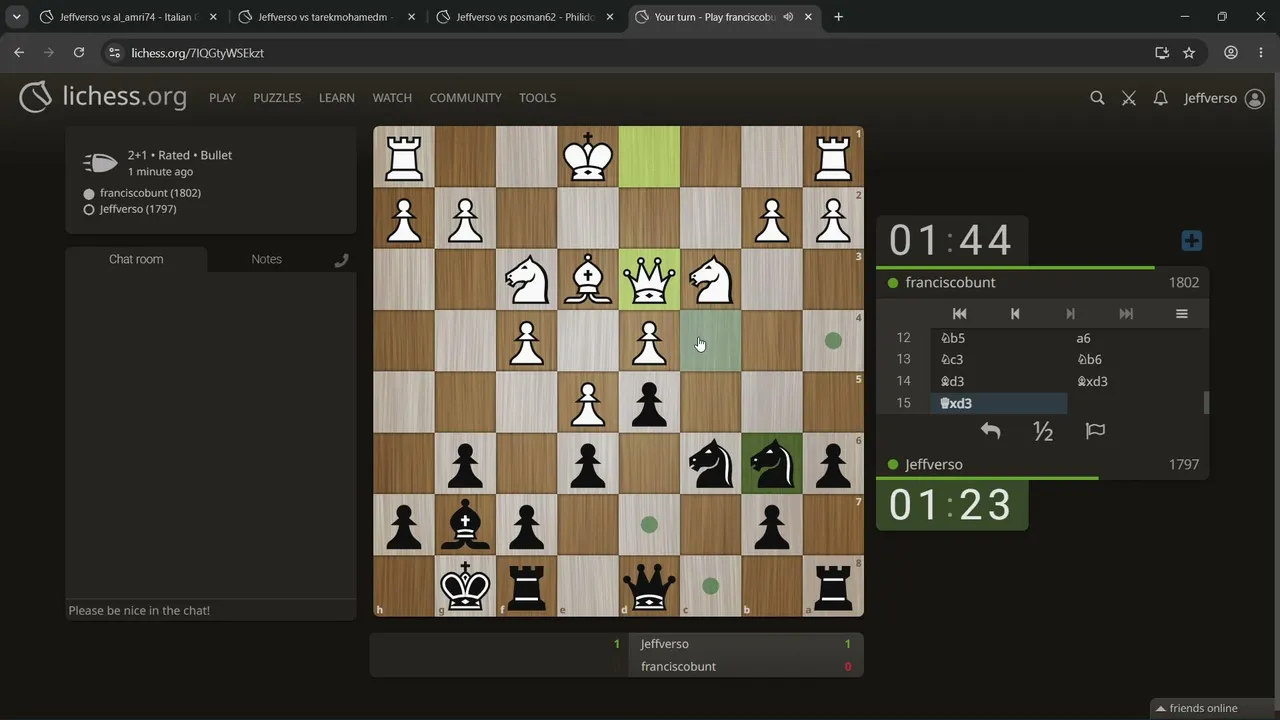Open the WATCH menu
Viewport: 1280px width, 720px height.
click(392, 98)
